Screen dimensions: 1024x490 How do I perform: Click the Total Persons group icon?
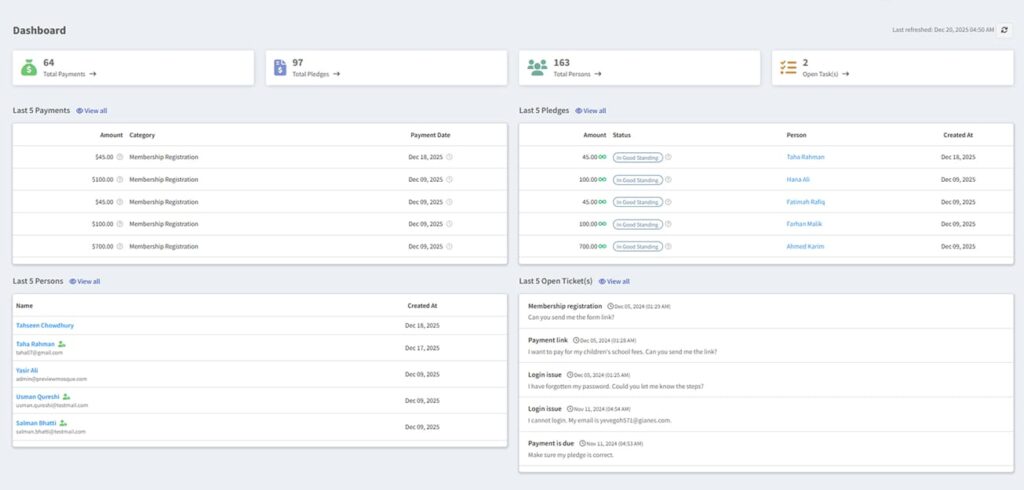click(537, 67)
